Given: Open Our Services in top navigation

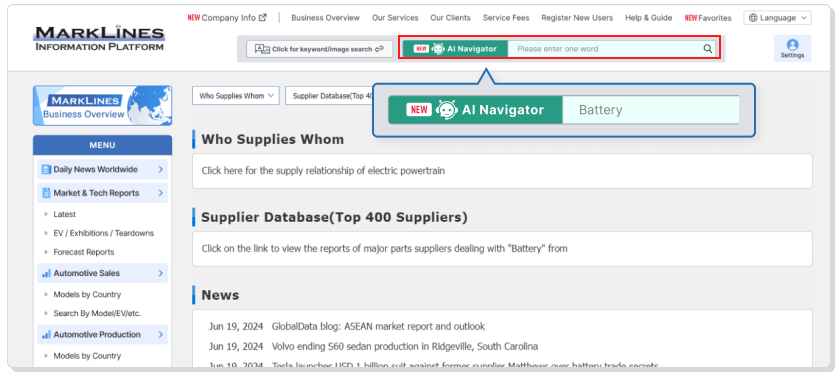Looking at the screenshot, I should [395, 18].
